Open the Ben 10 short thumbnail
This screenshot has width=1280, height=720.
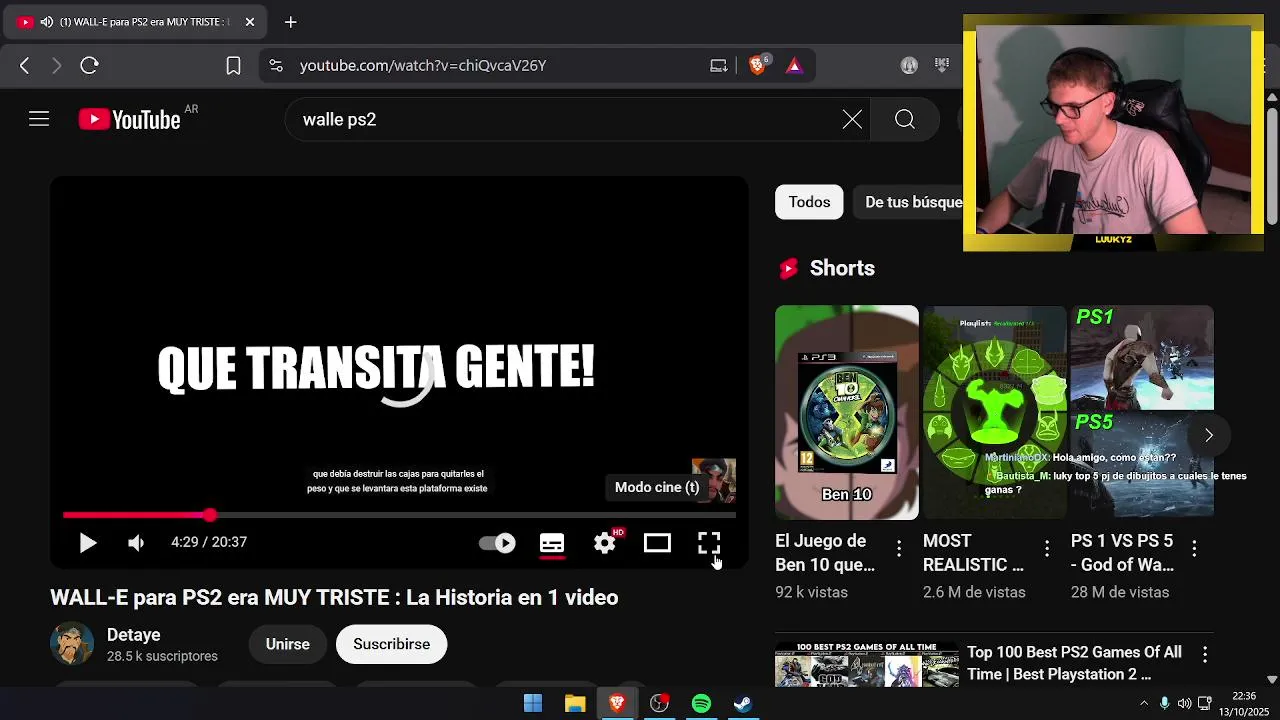[847, 412]
